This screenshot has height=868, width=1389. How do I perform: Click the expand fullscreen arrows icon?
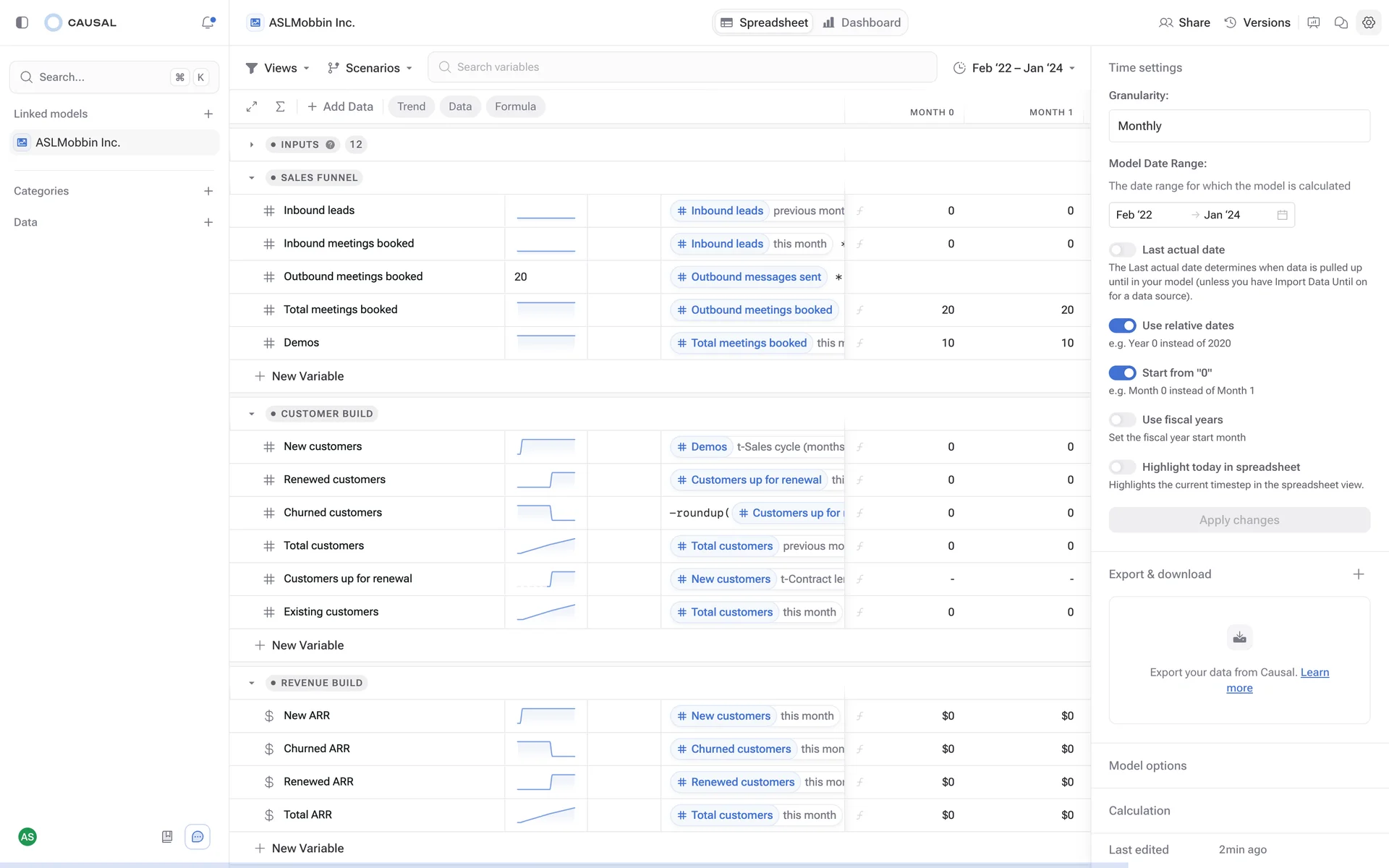pyautogui.click(x=252, y=106)
